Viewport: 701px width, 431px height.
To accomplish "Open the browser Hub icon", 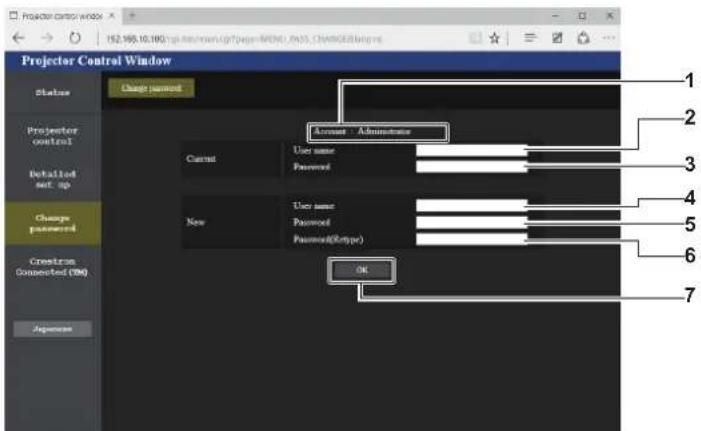I will pyautogui.click(x=530, y=38).
